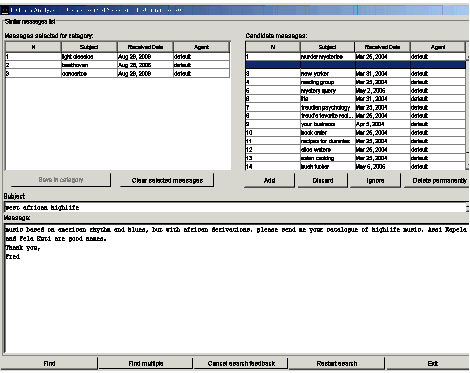Viewport: 470px width, 373px height.
Task: Click Clear selected messages button
Action: [167, 180]
